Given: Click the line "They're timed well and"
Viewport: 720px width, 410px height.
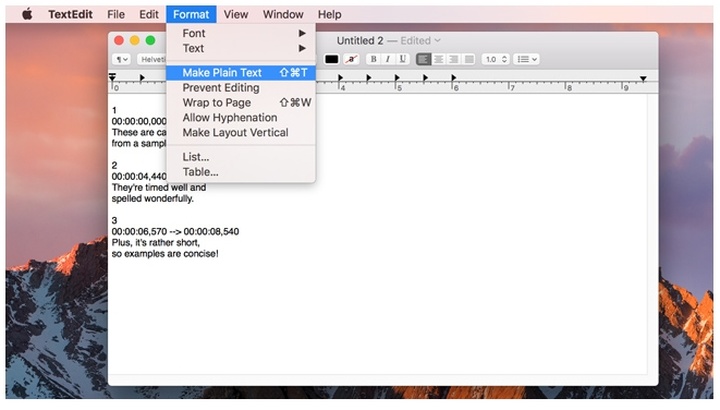Looking at the screenshot, I should (x=159, y=187).
